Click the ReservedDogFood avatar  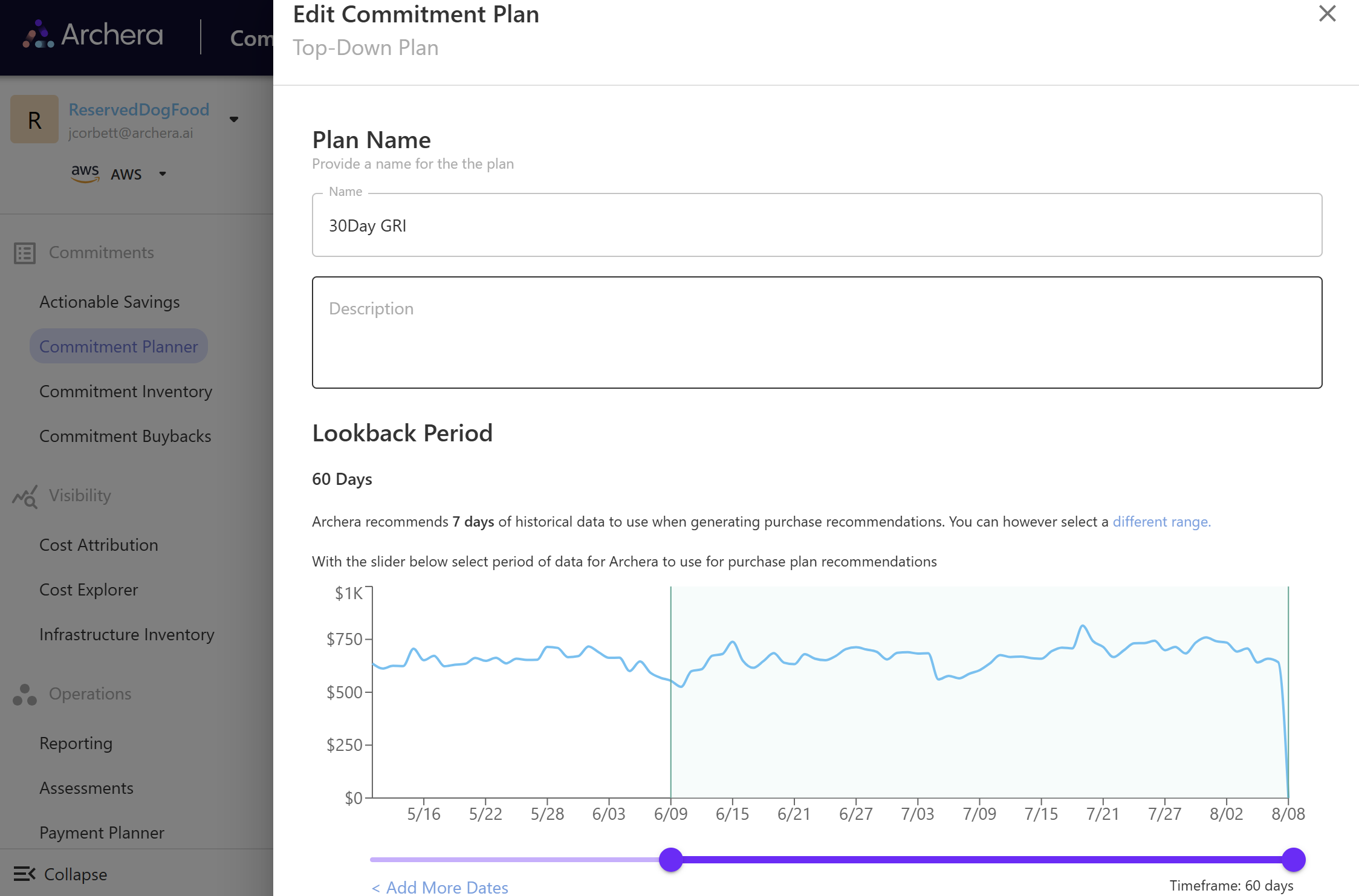coord(34,119)
